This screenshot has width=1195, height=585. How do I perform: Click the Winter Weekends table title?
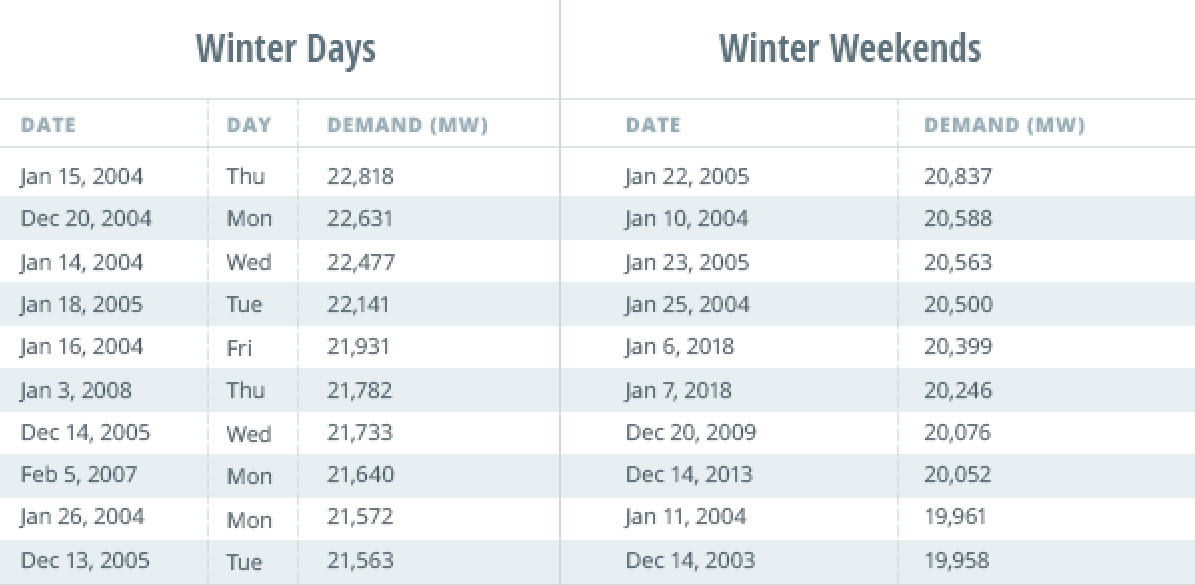[849, 48]
